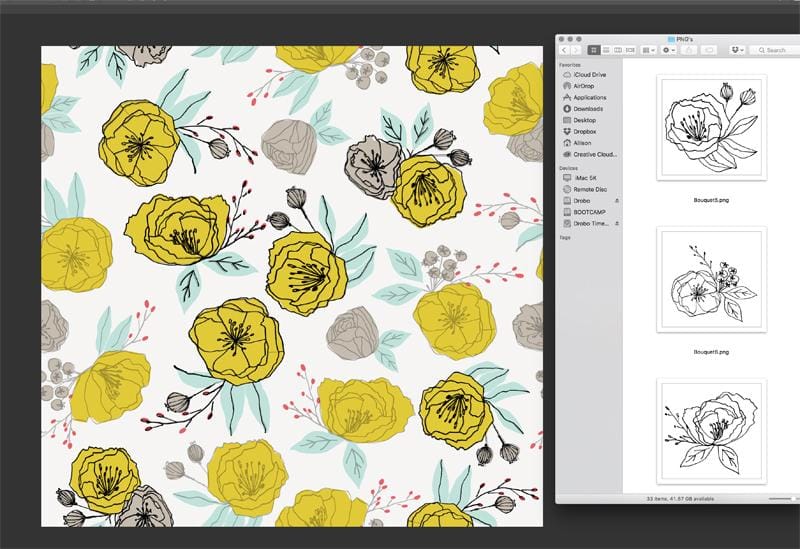Click the Devices sidebar heading
This screenshot has width=800, height=549.
(x=568, y=168)
